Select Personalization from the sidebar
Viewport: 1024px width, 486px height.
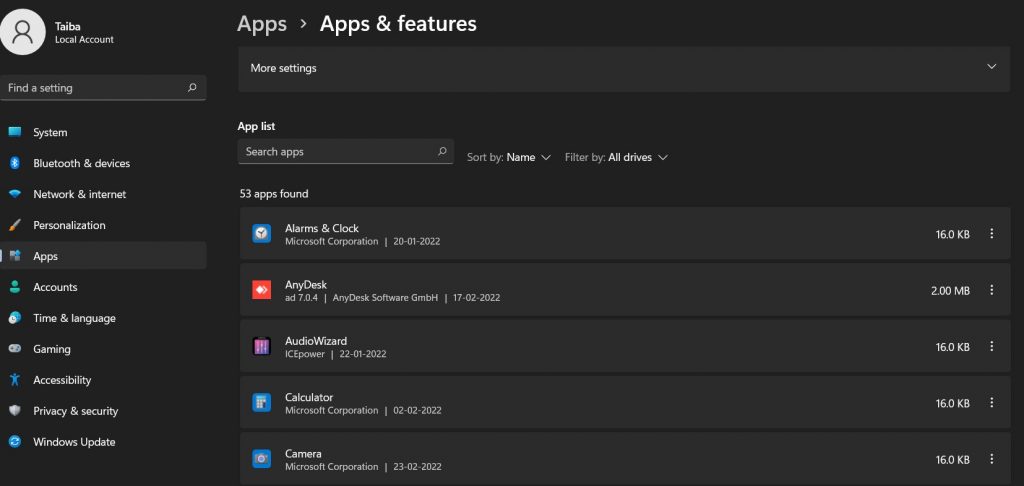[x=69, y=225]
